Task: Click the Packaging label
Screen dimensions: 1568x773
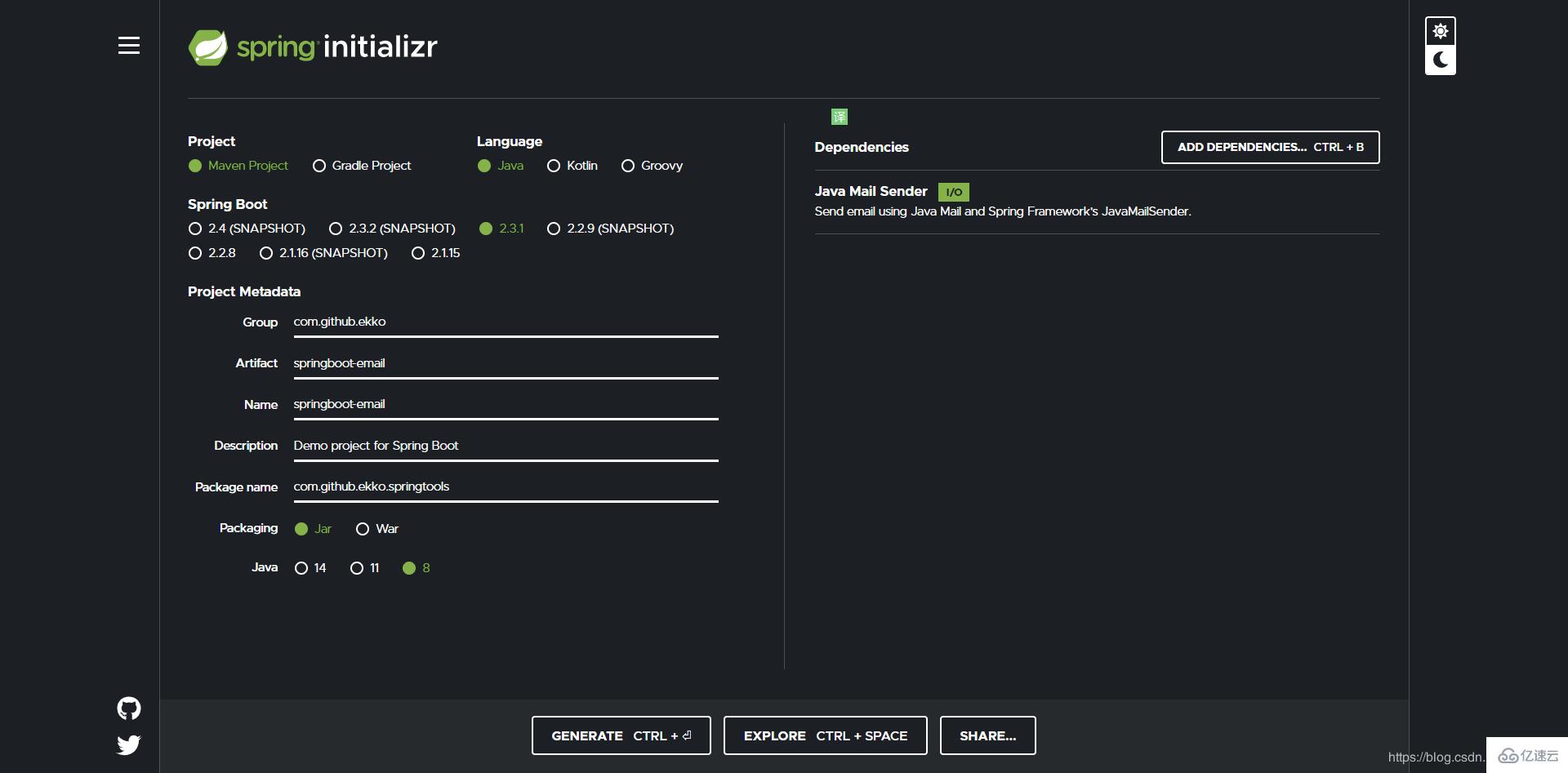Action: [248, 528]
